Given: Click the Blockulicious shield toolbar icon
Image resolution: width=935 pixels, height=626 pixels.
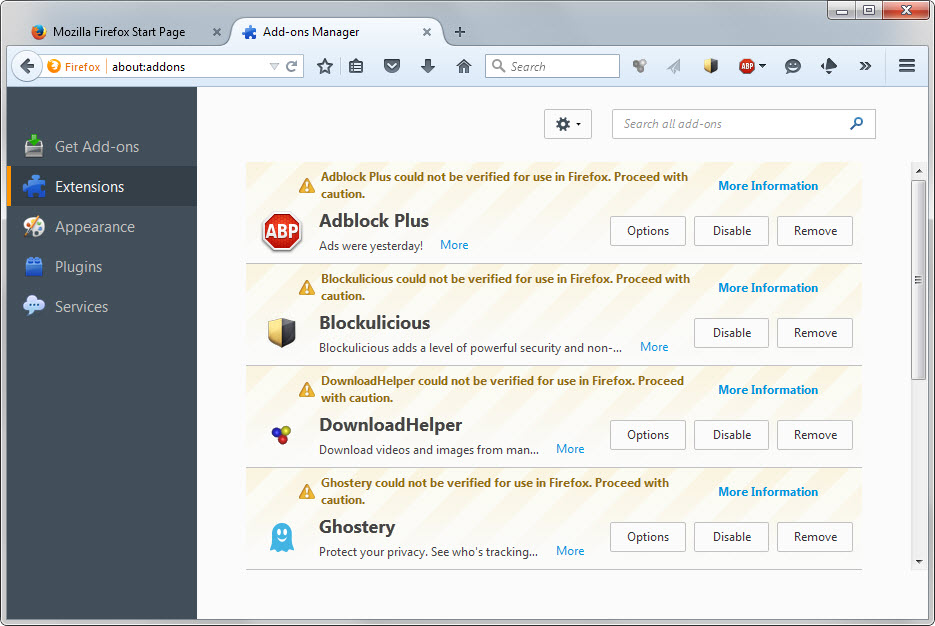Looking at the screenshot, I should click(x=710, y=66).
